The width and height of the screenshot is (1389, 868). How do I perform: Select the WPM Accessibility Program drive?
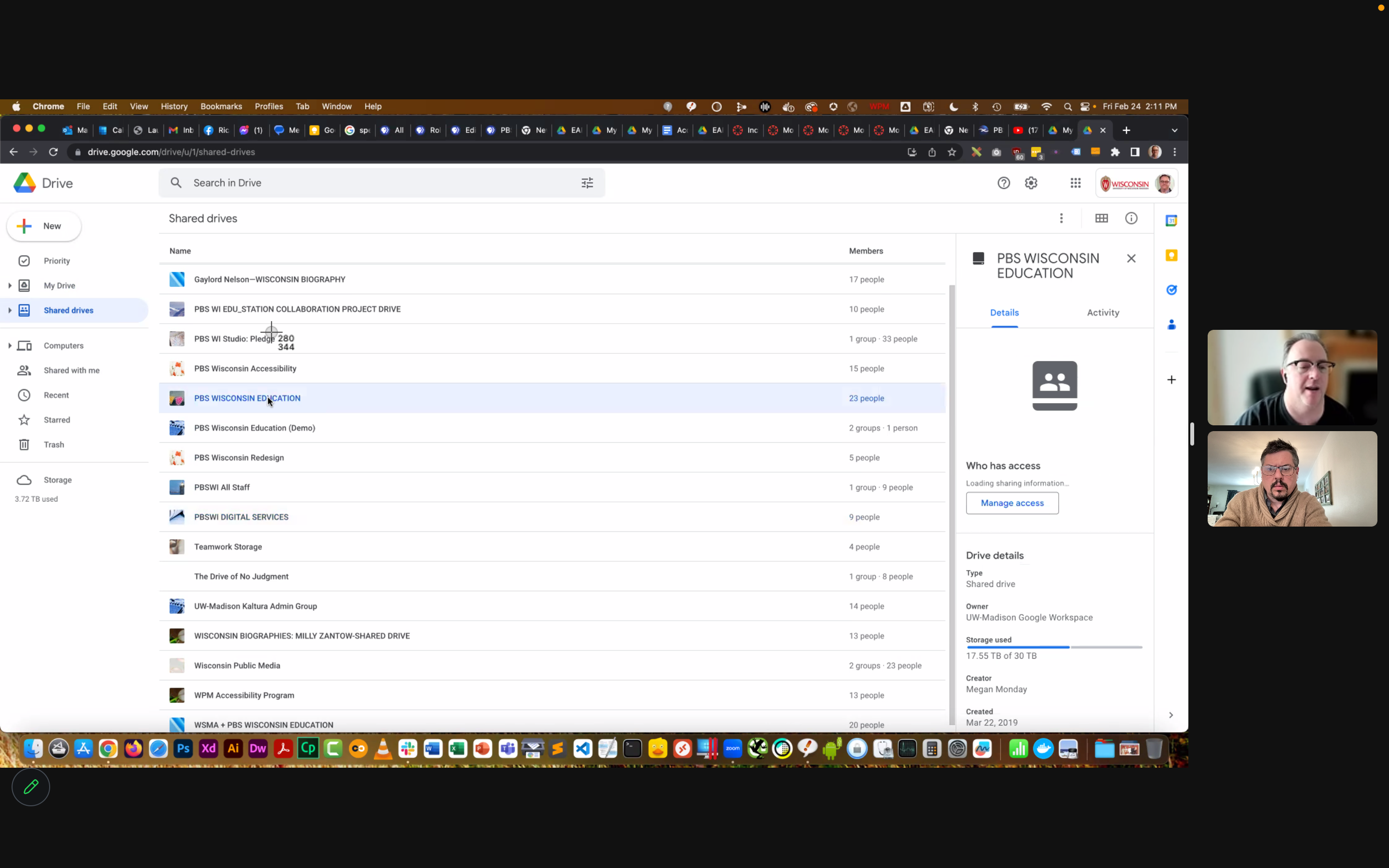pos(552,695)
